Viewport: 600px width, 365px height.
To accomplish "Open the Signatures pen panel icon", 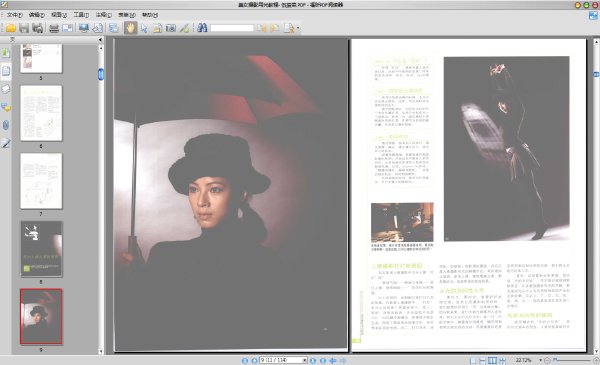I will 6,143.
